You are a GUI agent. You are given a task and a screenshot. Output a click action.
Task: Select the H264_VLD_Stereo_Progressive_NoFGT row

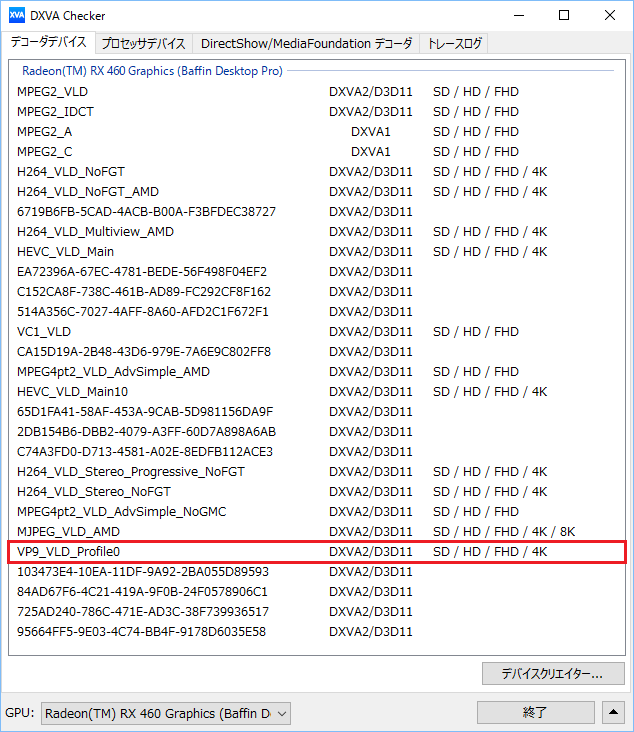[x=317, y=472]
